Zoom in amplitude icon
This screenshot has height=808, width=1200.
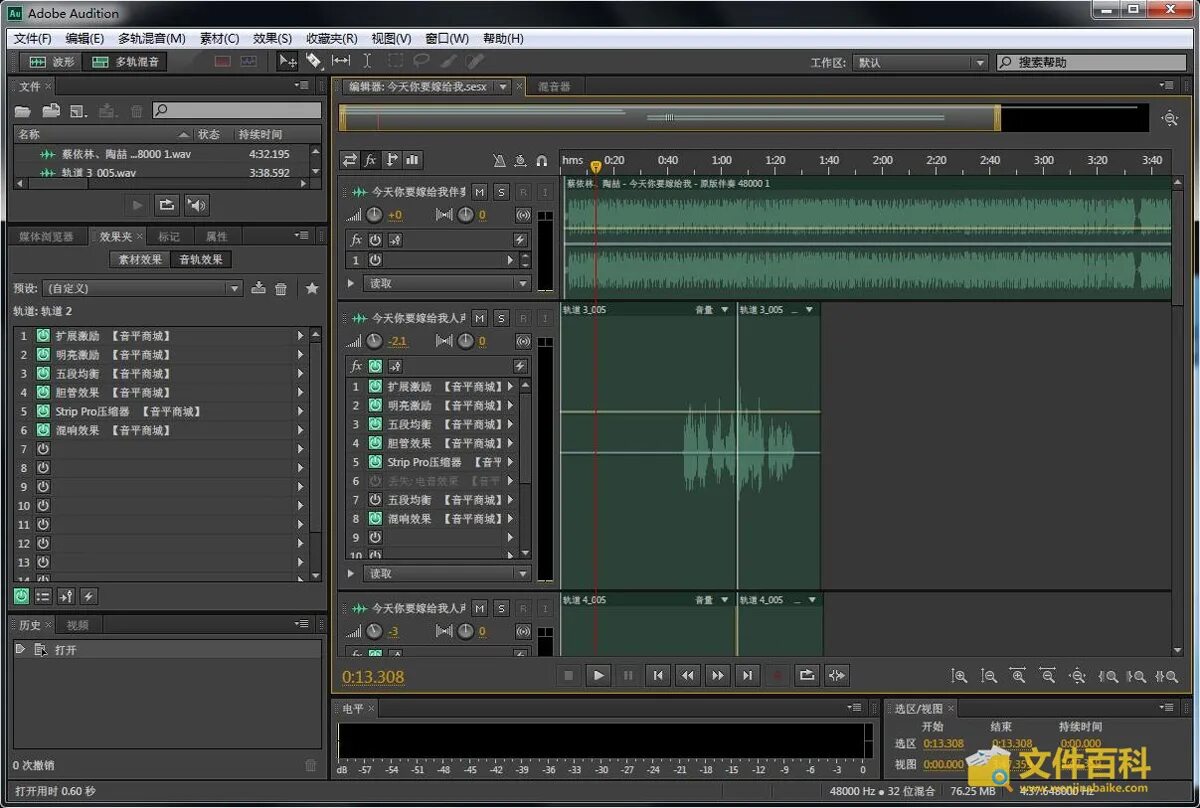(959, 676)
